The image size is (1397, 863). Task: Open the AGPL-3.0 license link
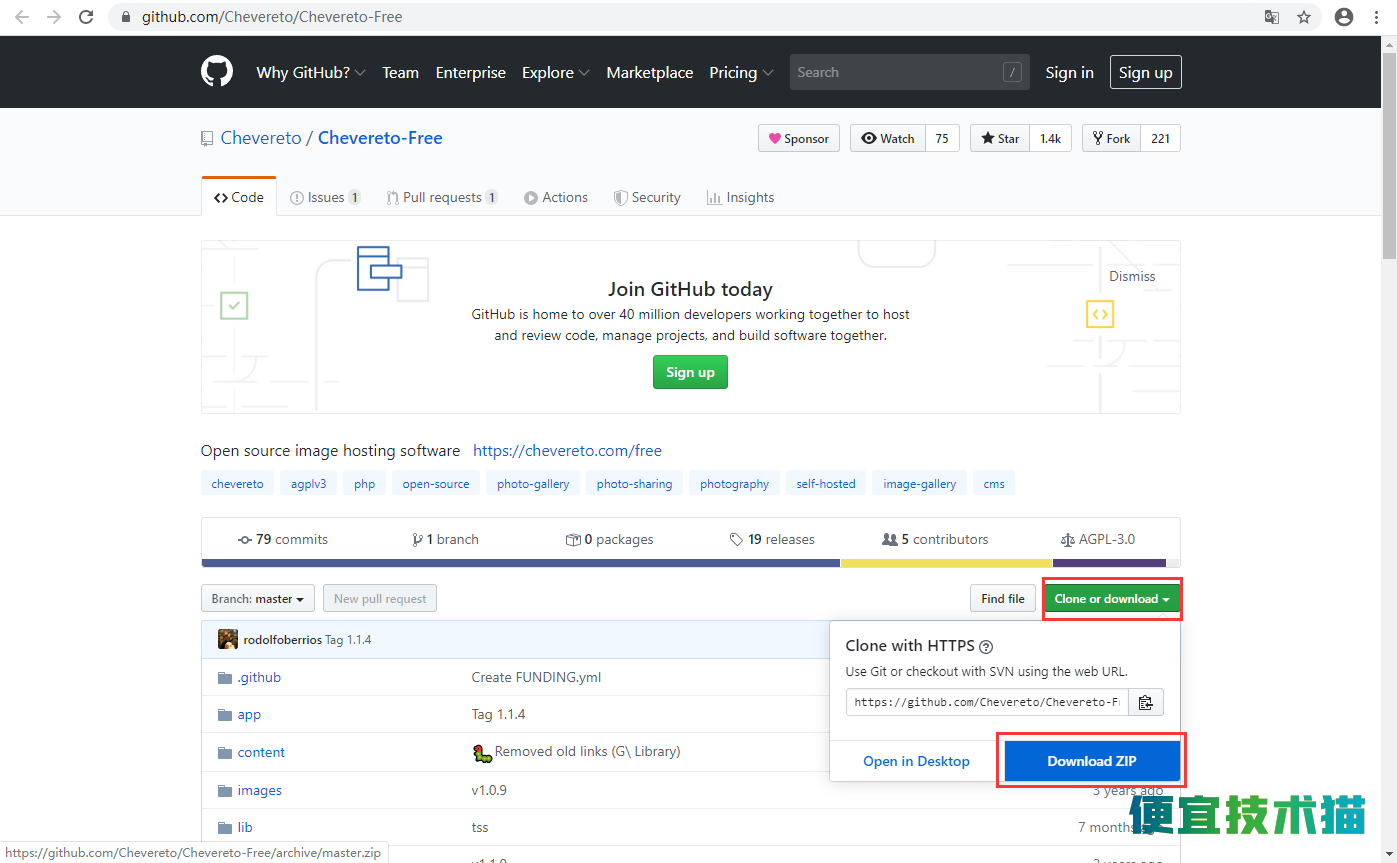[1098, 539]
